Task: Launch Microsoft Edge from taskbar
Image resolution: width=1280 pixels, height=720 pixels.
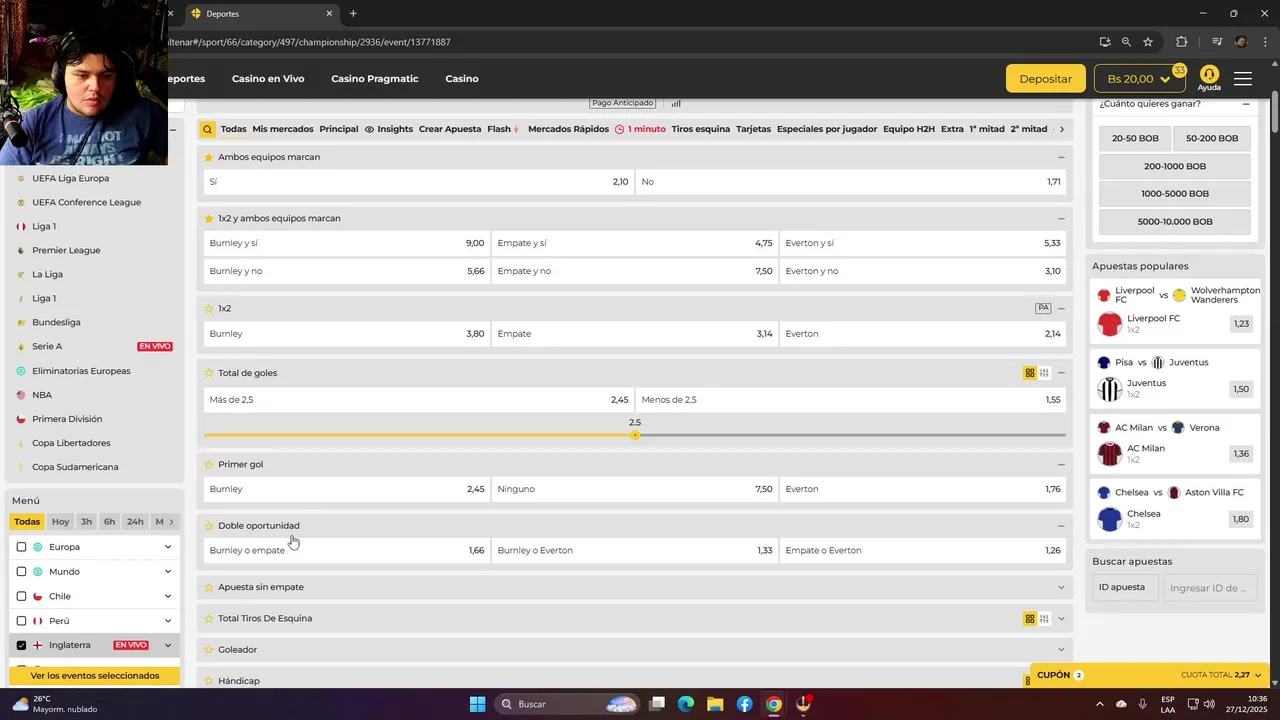Action: pos(685,704)
